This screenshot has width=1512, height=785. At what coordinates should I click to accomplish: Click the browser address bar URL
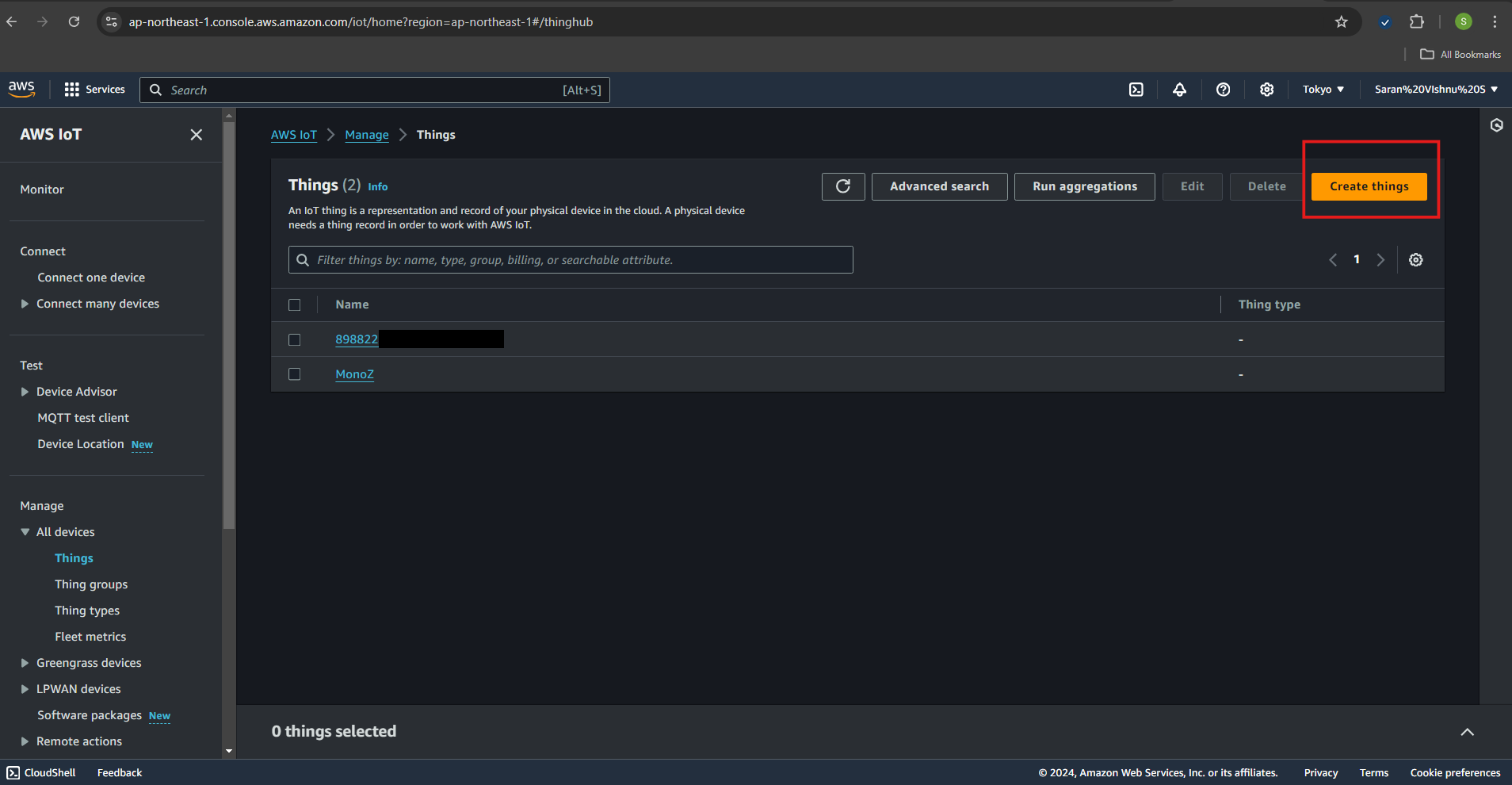coord(361,22)
